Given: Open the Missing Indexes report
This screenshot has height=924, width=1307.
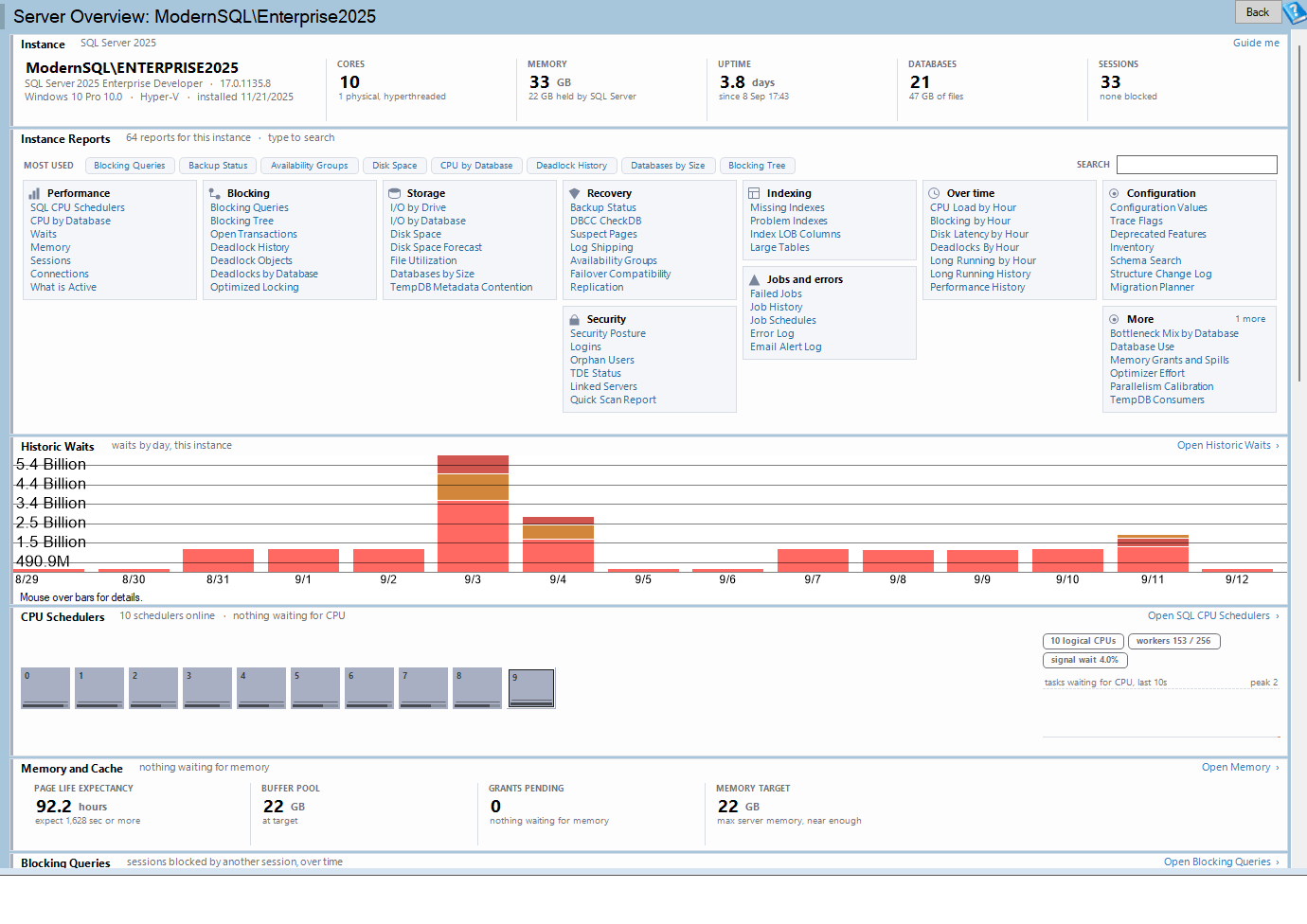Looking at the screenshot, I should point(787,207).
